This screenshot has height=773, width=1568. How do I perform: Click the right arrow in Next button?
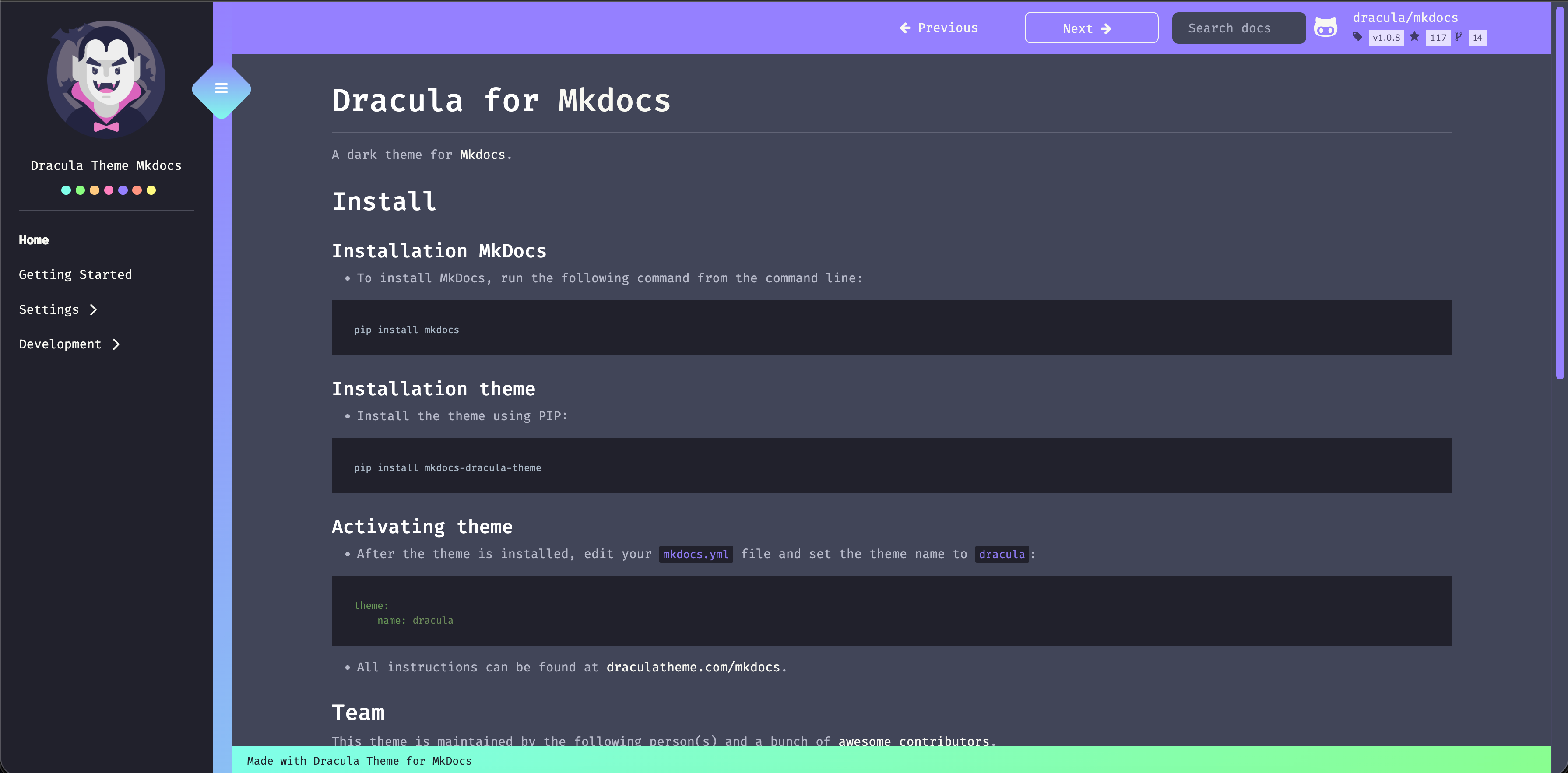click(1106, 28)
